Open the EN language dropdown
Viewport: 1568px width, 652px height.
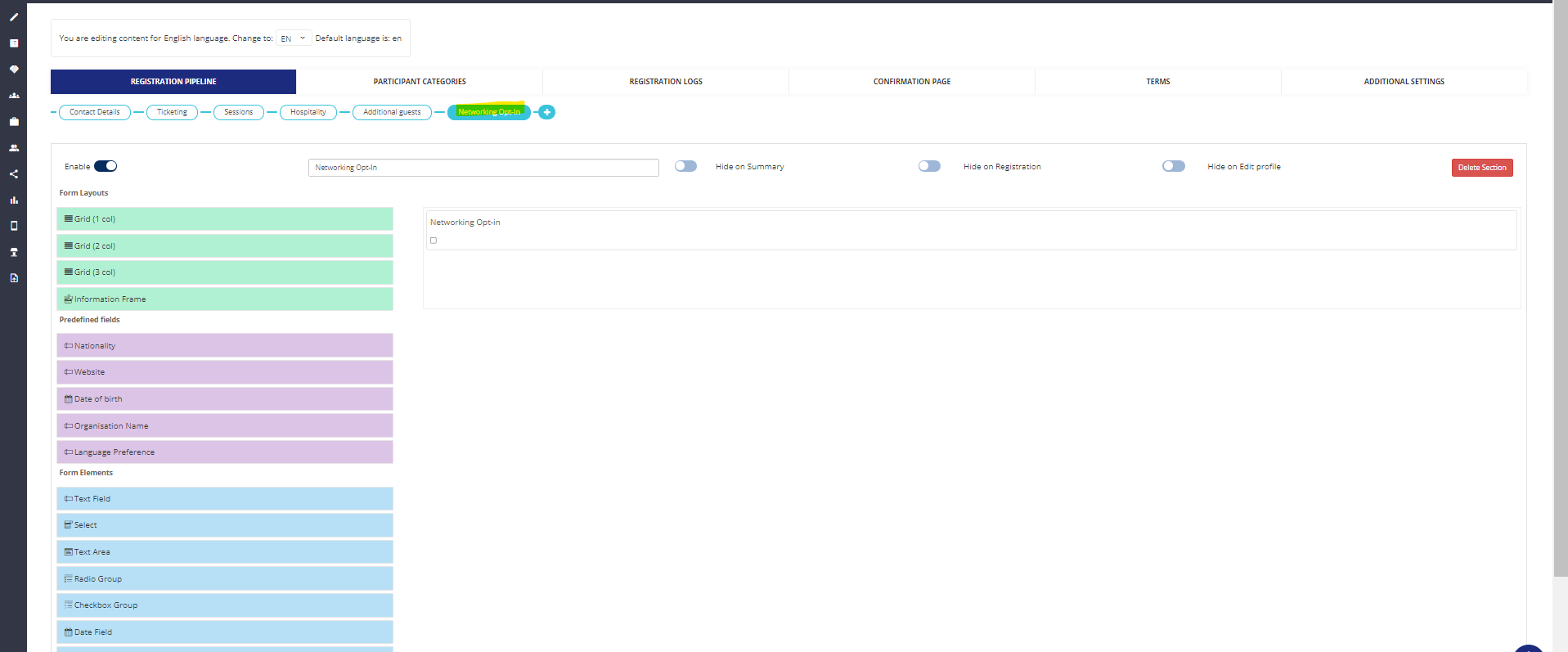(293, 38)
